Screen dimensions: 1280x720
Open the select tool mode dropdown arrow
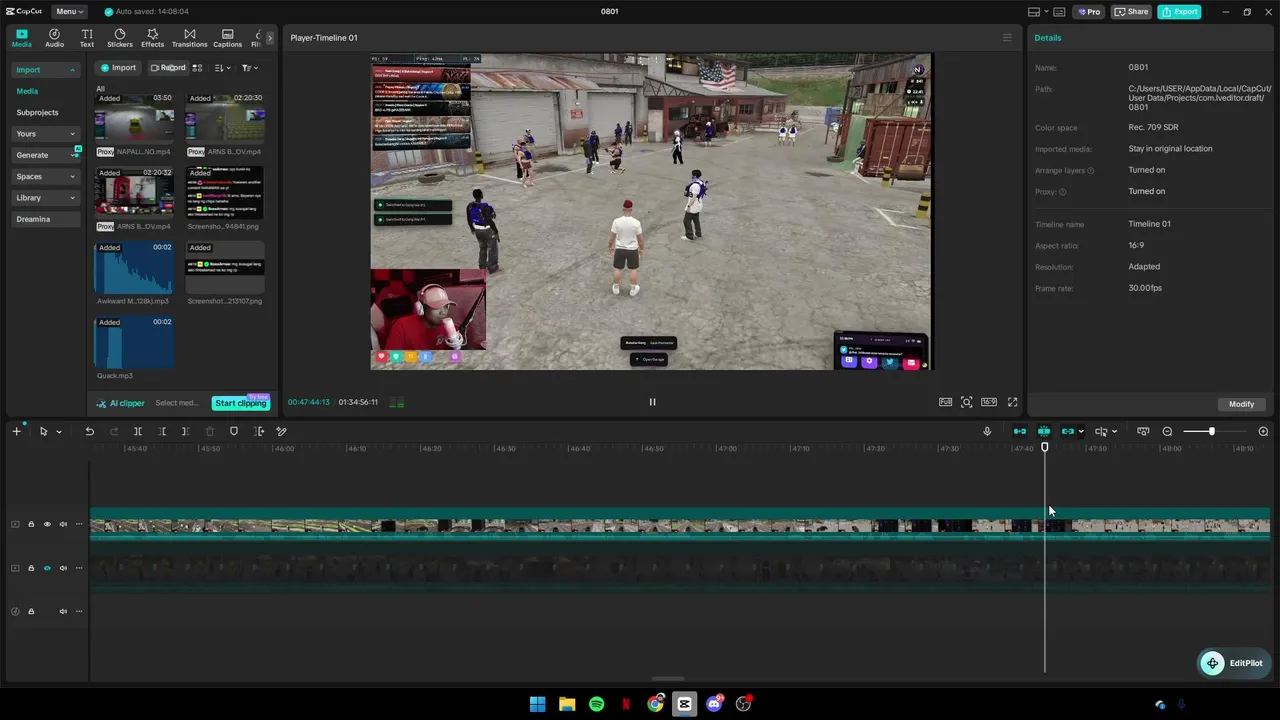[x=59, y=432]
